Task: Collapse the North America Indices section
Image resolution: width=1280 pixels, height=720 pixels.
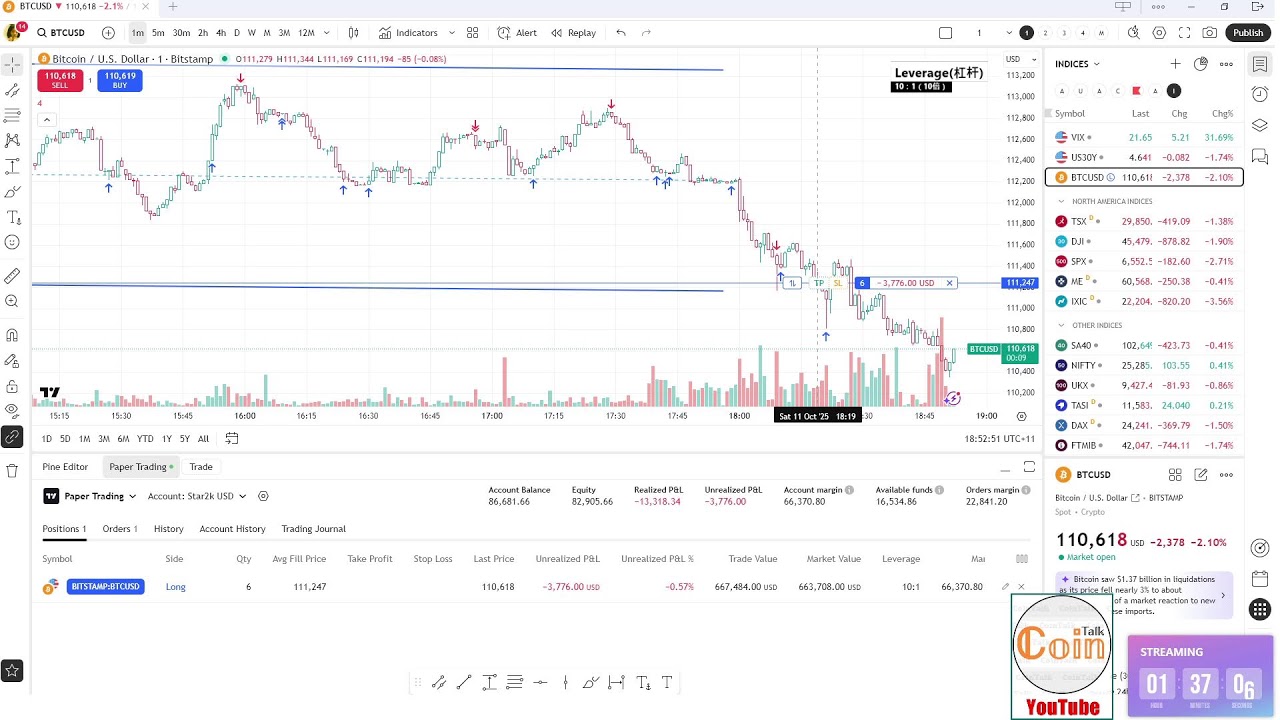Action: pyautogui.click(x=1061, y=201)
